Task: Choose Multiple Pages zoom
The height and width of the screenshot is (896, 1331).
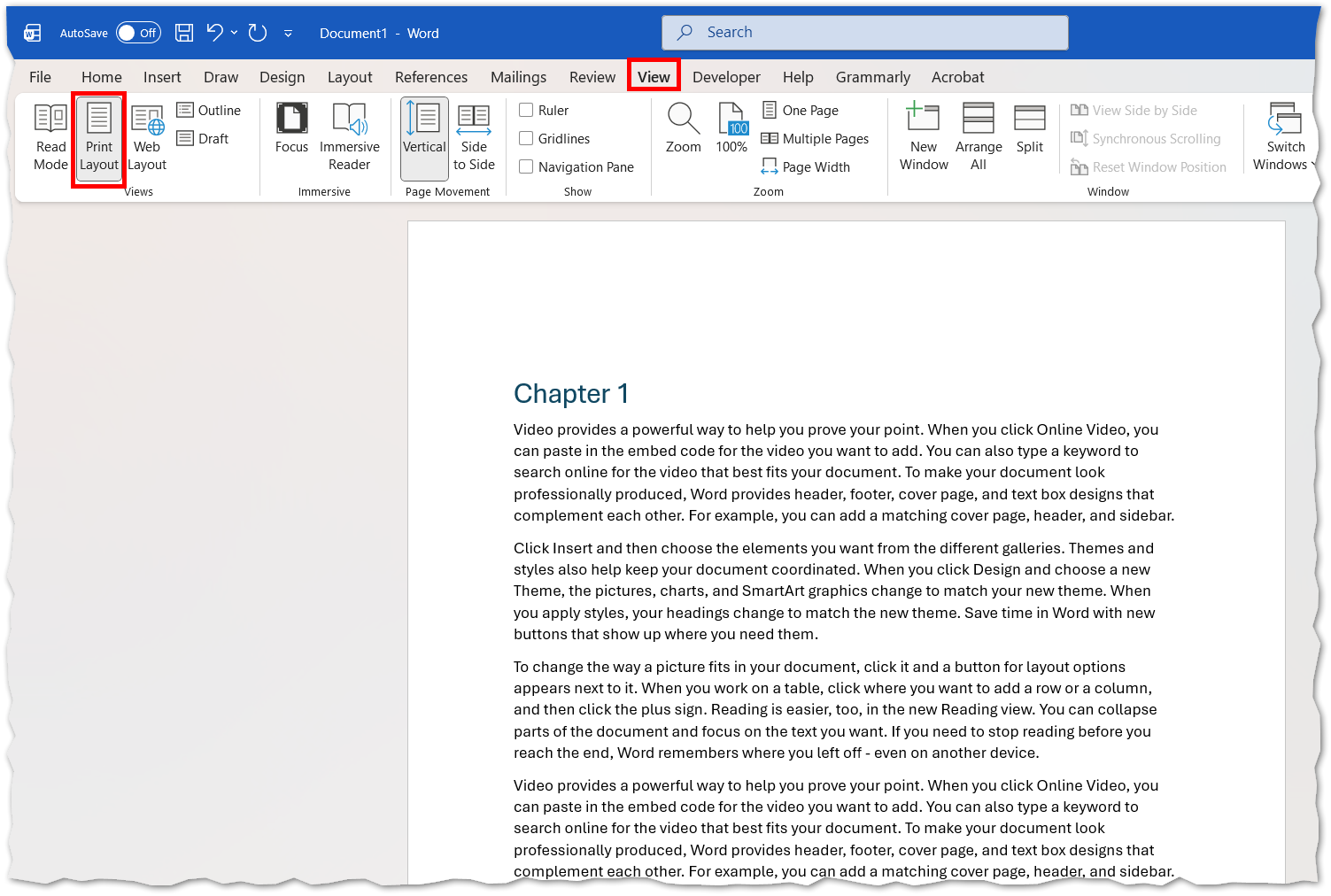Action: click(x=816, y=138)
